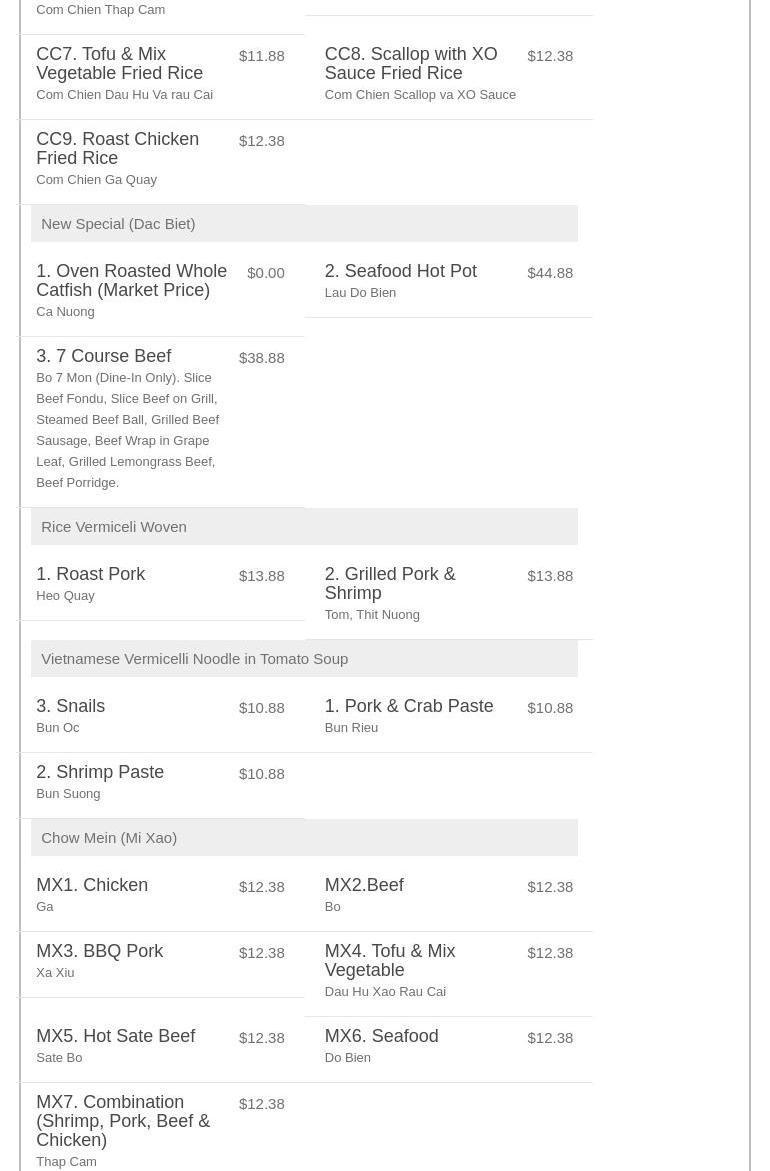This screenshot has height=1171, width=770.
Task: Choose CC8 Scallop with XO Sauce Fried Rice
Action: point(410,64)
